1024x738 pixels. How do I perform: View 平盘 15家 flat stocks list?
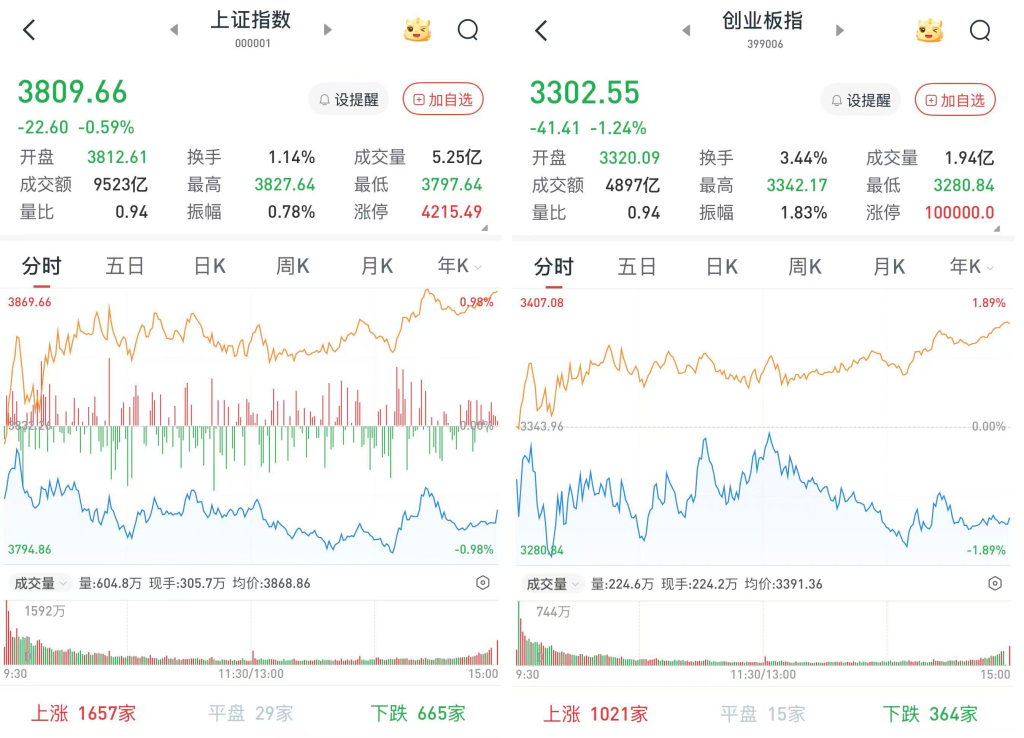pos(763,714)
